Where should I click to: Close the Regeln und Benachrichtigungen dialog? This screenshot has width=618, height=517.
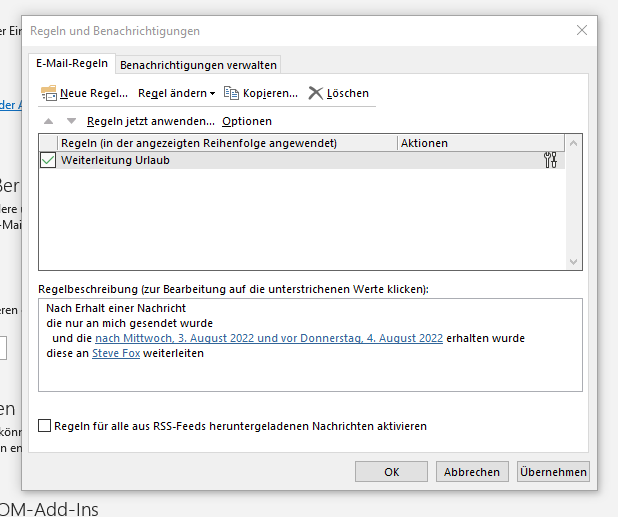[x=582, y=30]
